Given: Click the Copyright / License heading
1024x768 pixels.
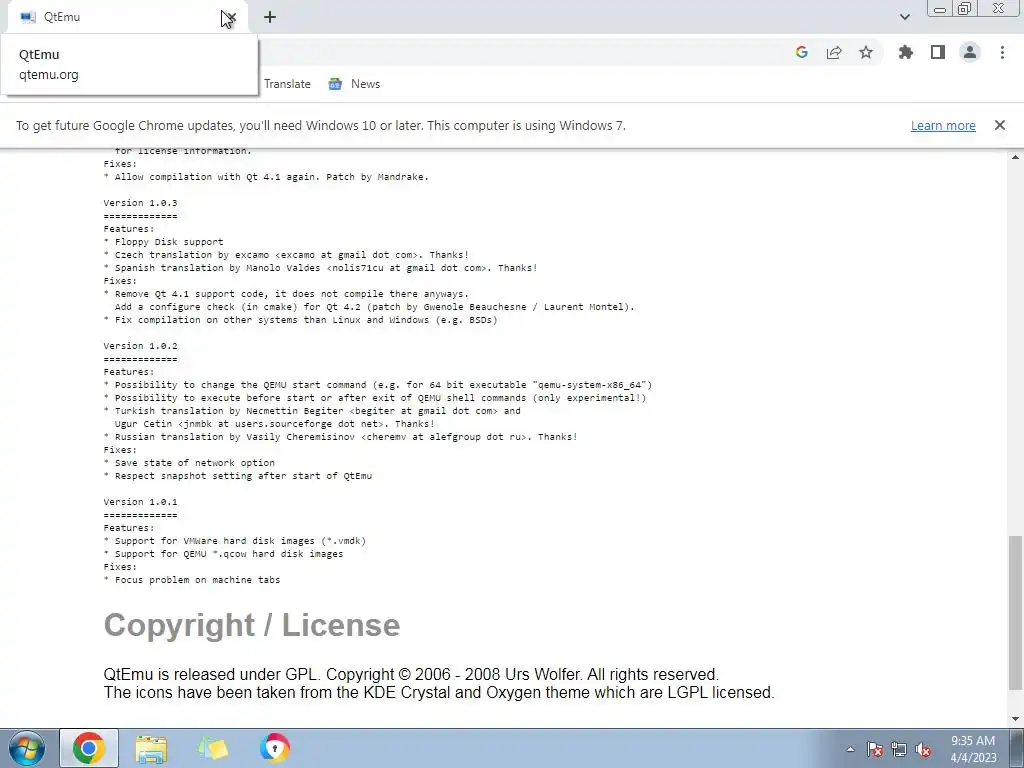Looking at the screenshot, I should tap(251, 625).
